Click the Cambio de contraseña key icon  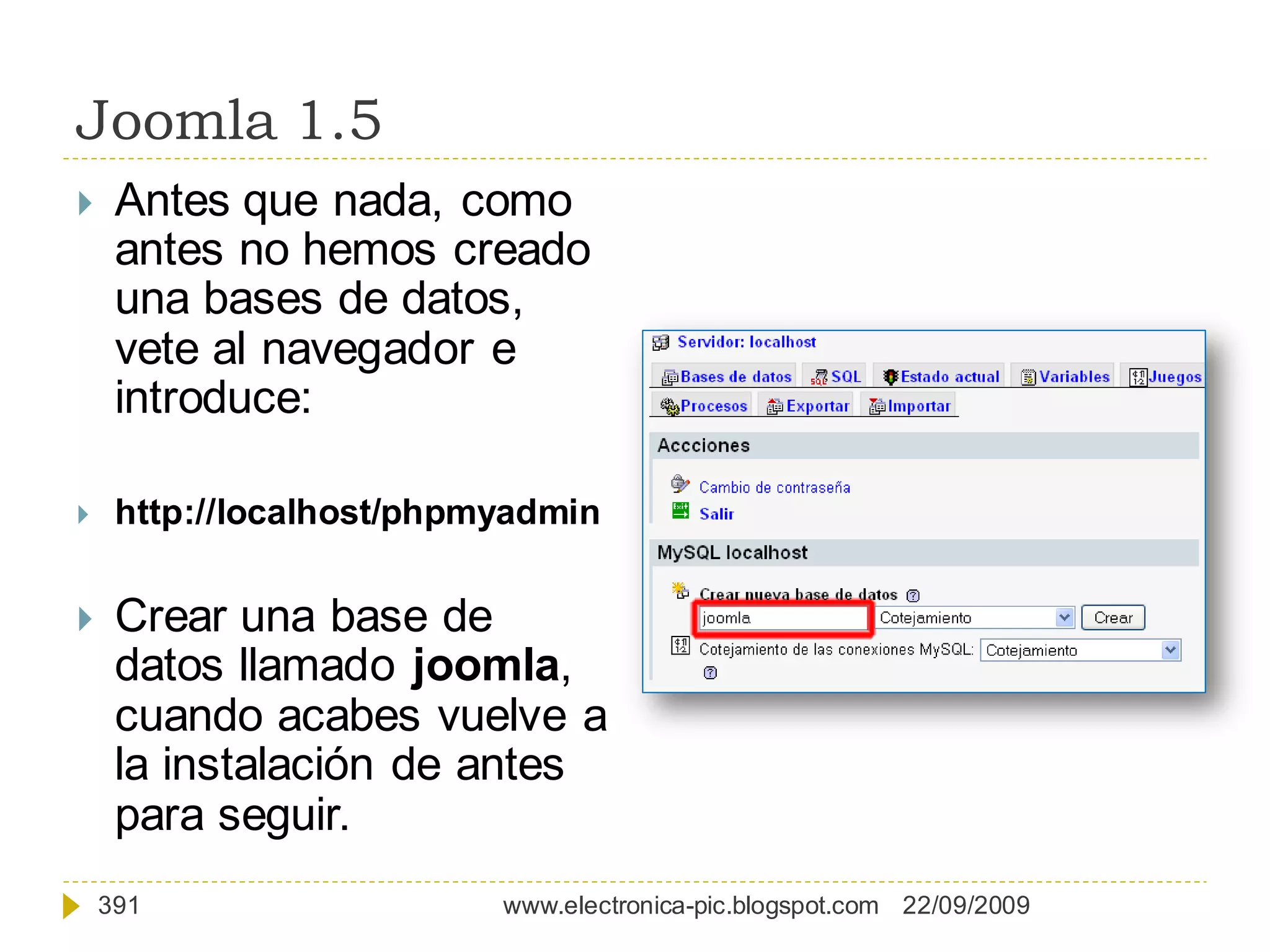point(680,483)
